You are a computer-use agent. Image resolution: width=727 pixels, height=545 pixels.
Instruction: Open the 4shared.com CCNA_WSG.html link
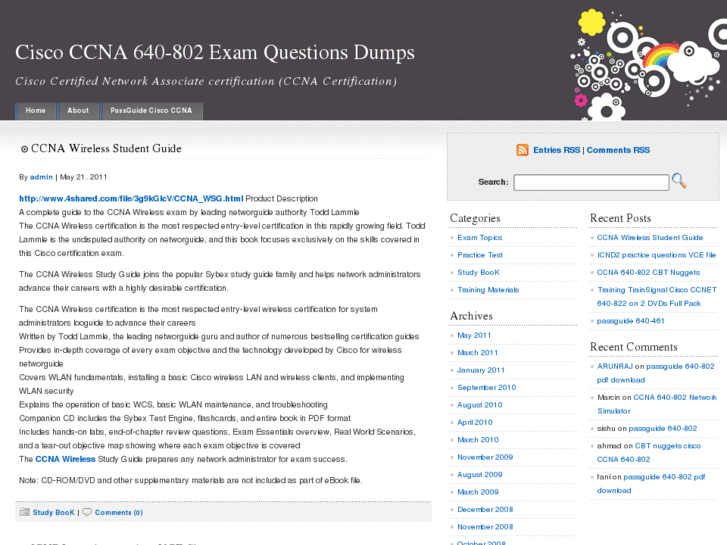(131, 199)
